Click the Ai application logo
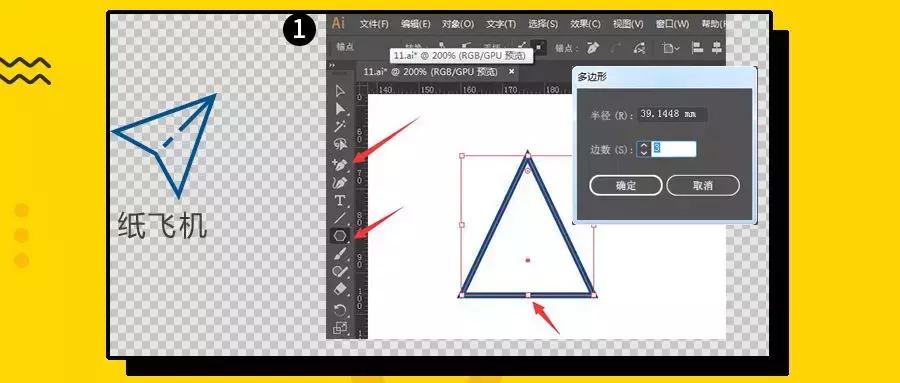The width and height of the screenshot is (900, 383). click(339, 24)
